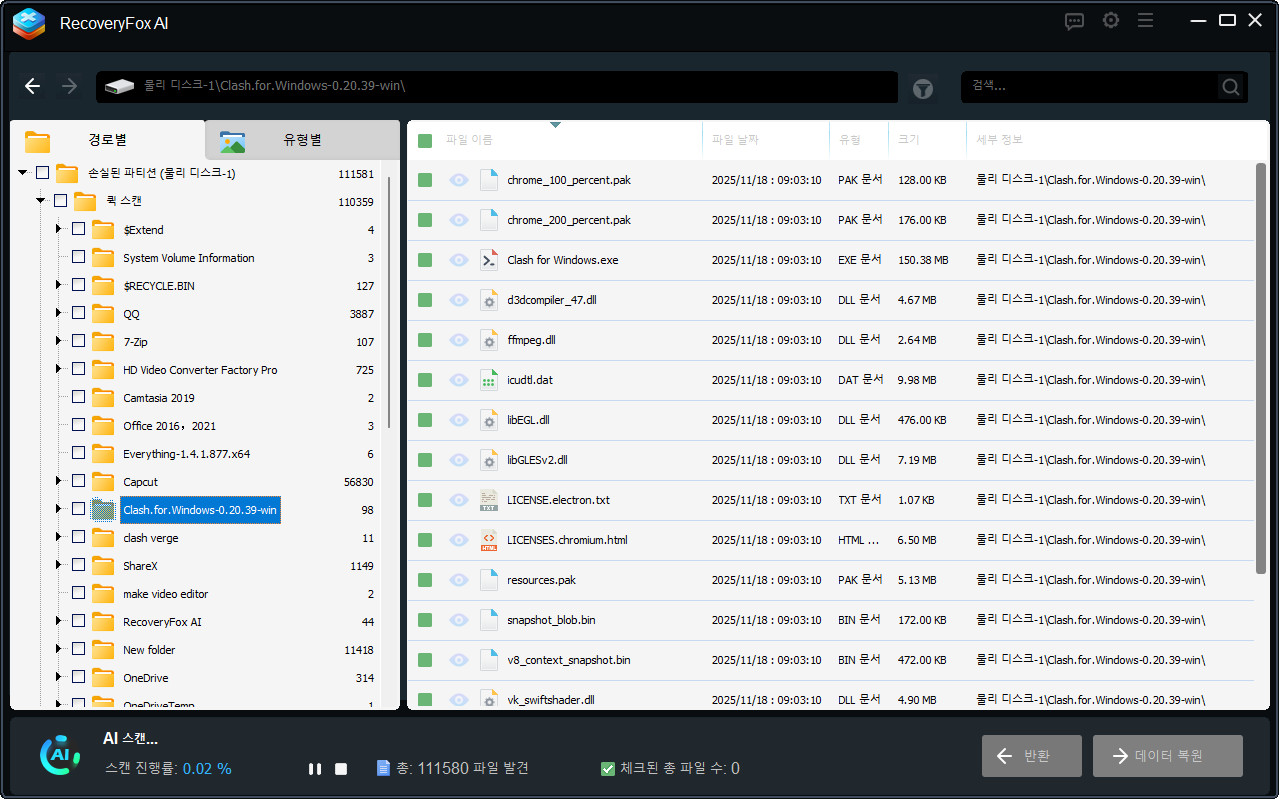Click the Clash for Windows.exe file icon
This screenshot has width=1279, height=799.
[x=488, y=260]
